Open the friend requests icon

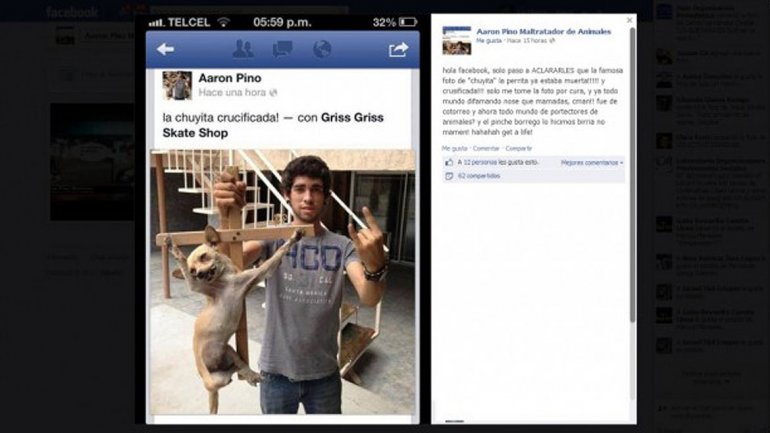[x=243, y=49]
